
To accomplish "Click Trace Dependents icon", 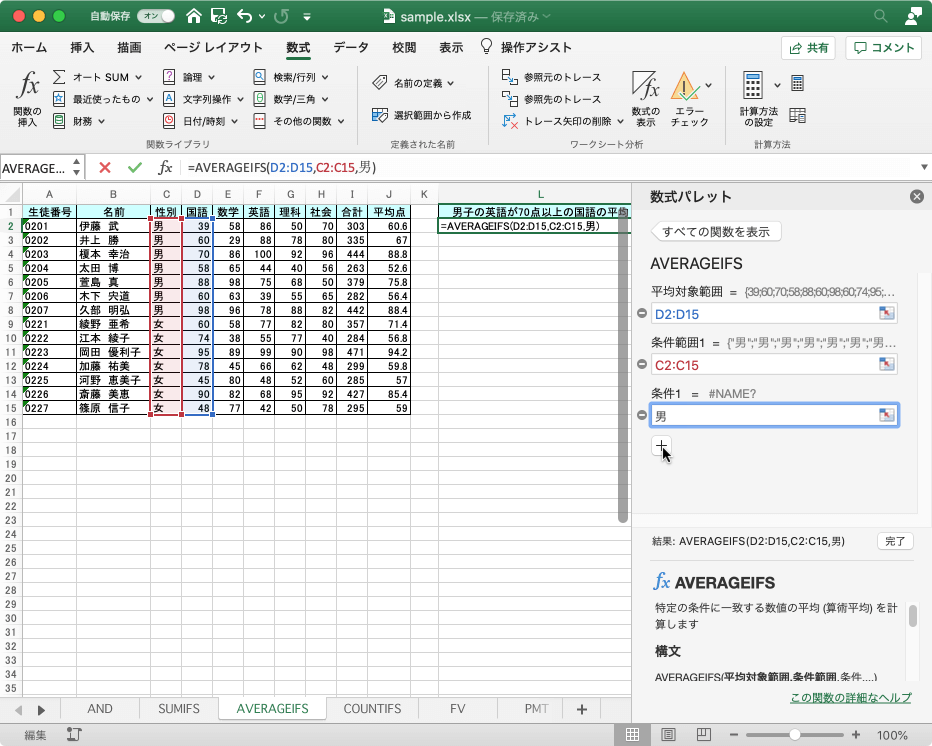I will (x=509, y=99).
